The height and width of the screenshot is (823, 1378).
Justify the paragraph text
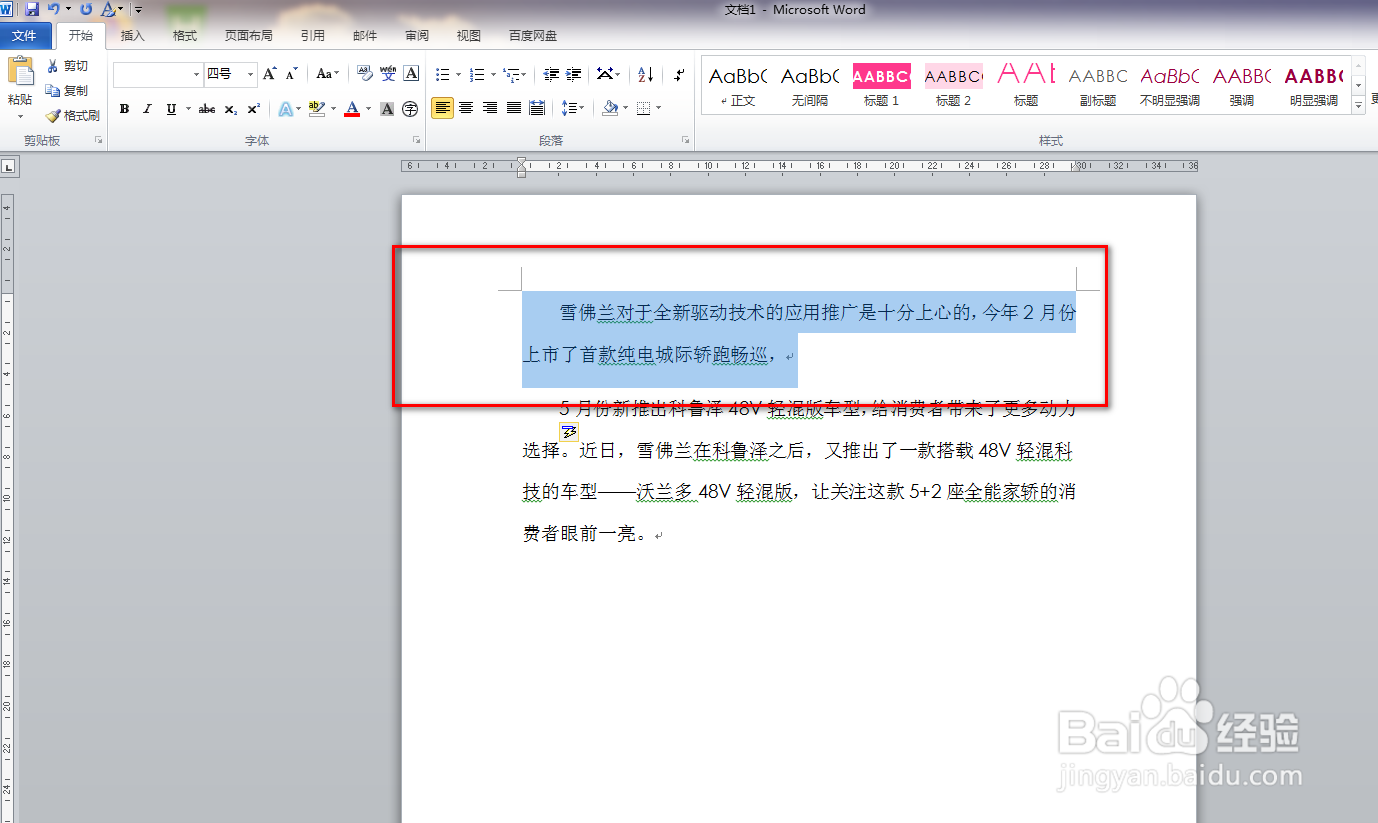pos(514,108)
